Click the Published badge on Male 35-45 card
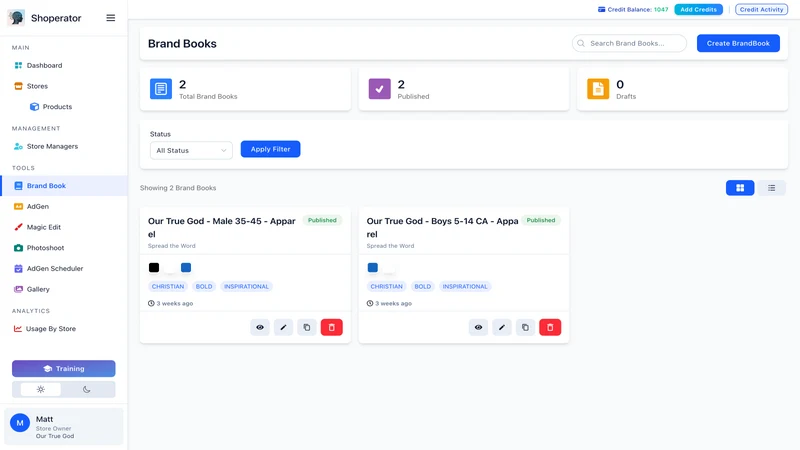Image resolution: width=800 pixels, height=450 pixels. (x=322, y=220)
